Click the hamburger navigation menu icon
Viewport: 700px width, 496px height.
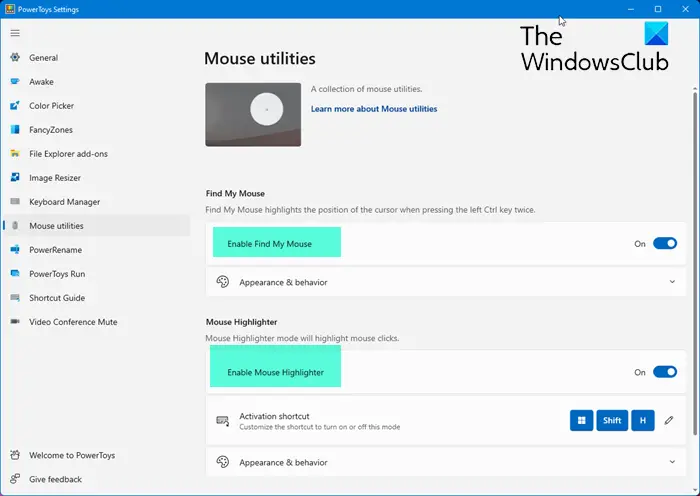pyautogui.click(x=15, y=33)
